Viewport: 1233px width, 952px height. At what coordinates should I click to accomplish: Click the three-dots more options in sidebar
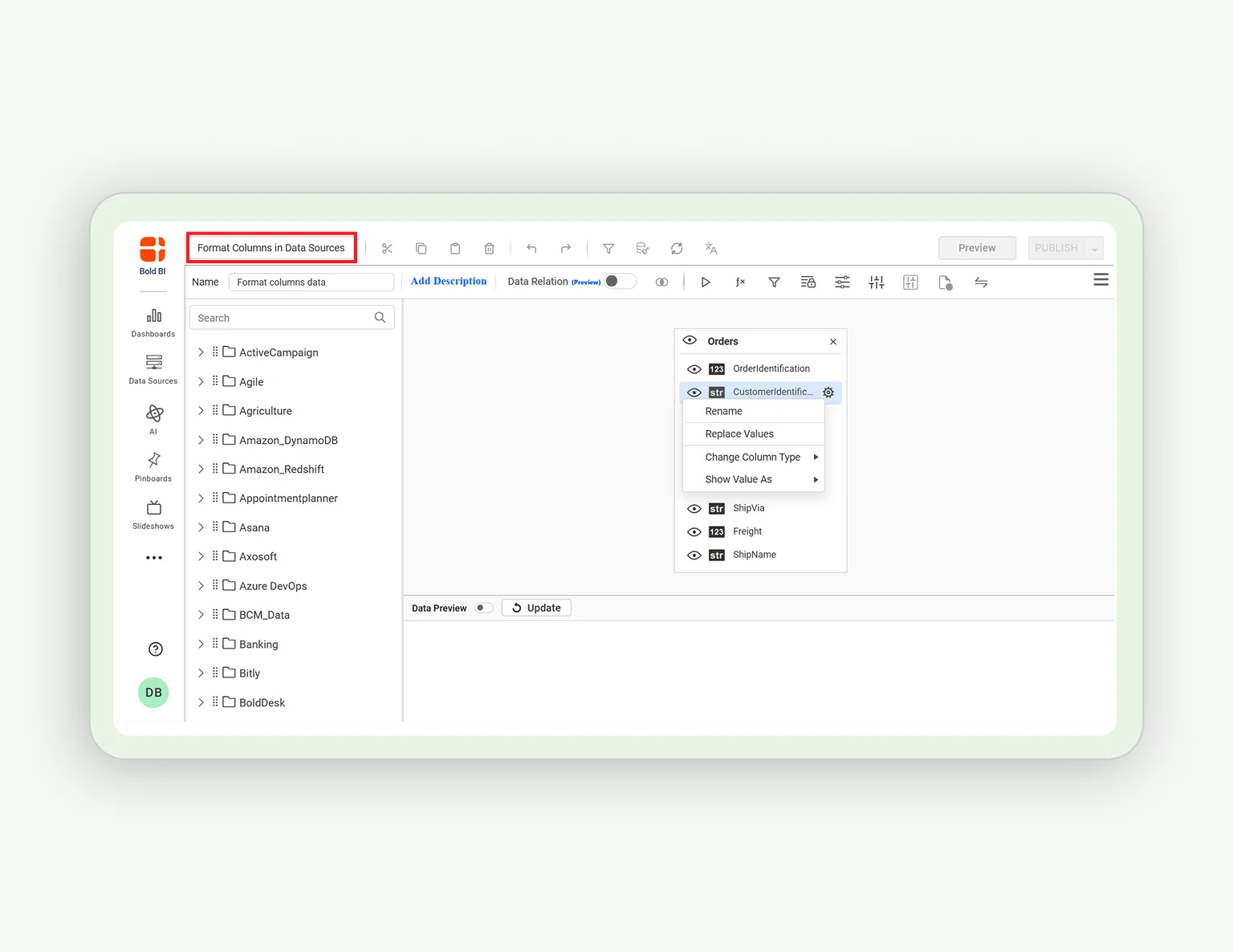(x=153, y=558)
